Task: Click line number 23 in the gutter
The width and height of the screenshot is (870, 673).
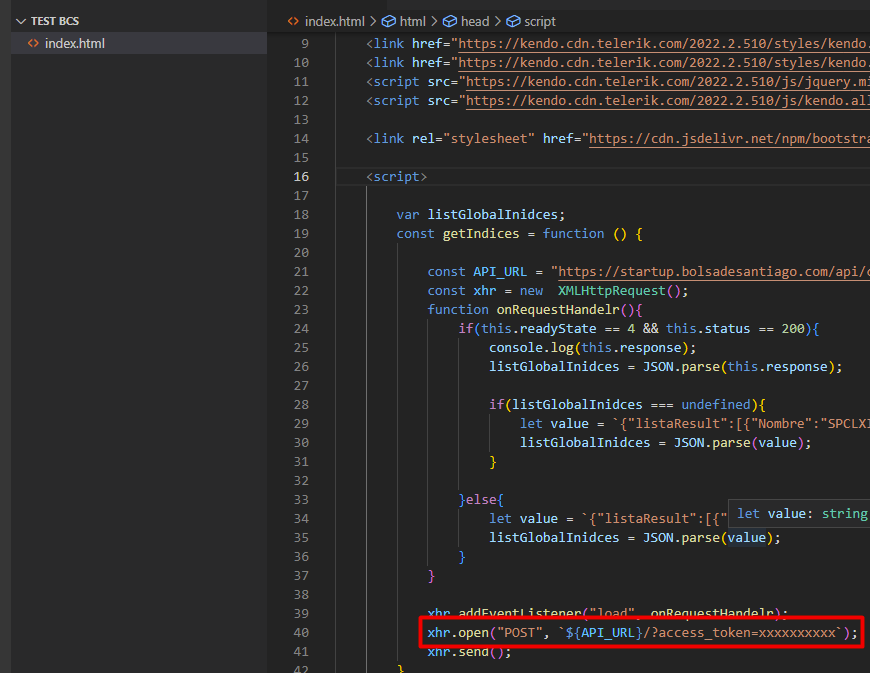Action: 301,310
